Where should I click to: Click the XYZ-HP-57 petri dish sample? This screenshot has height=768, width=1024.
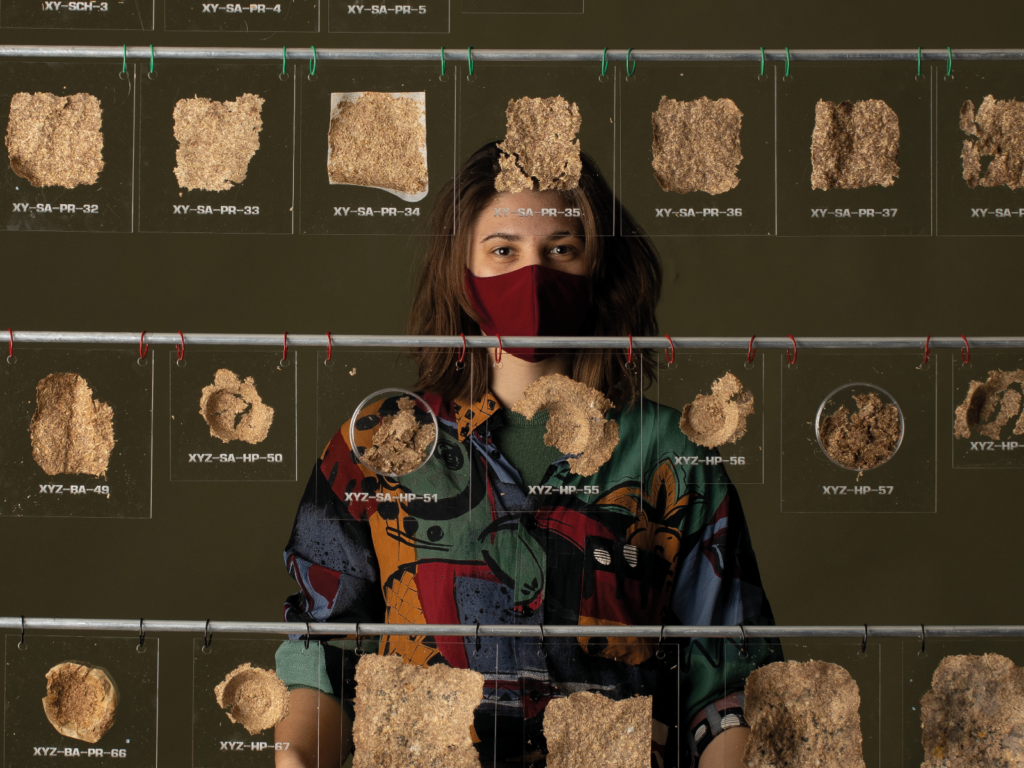(x=859, y=427)
